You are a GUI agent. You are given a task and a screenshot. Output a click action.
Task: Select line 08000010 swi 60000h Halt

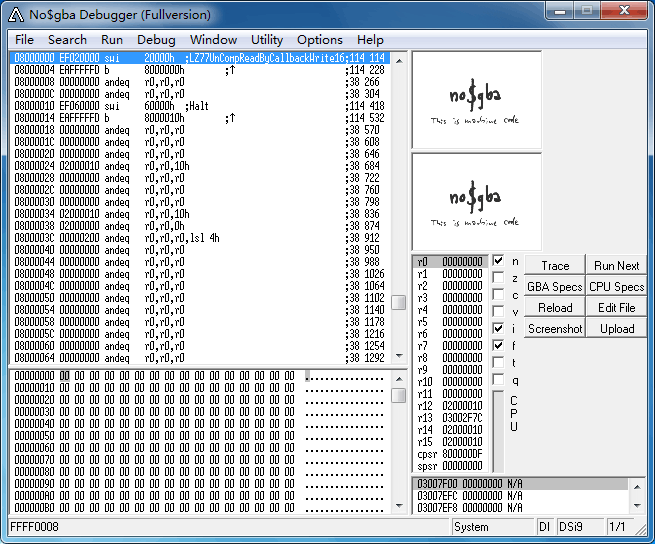pos(200,106)
